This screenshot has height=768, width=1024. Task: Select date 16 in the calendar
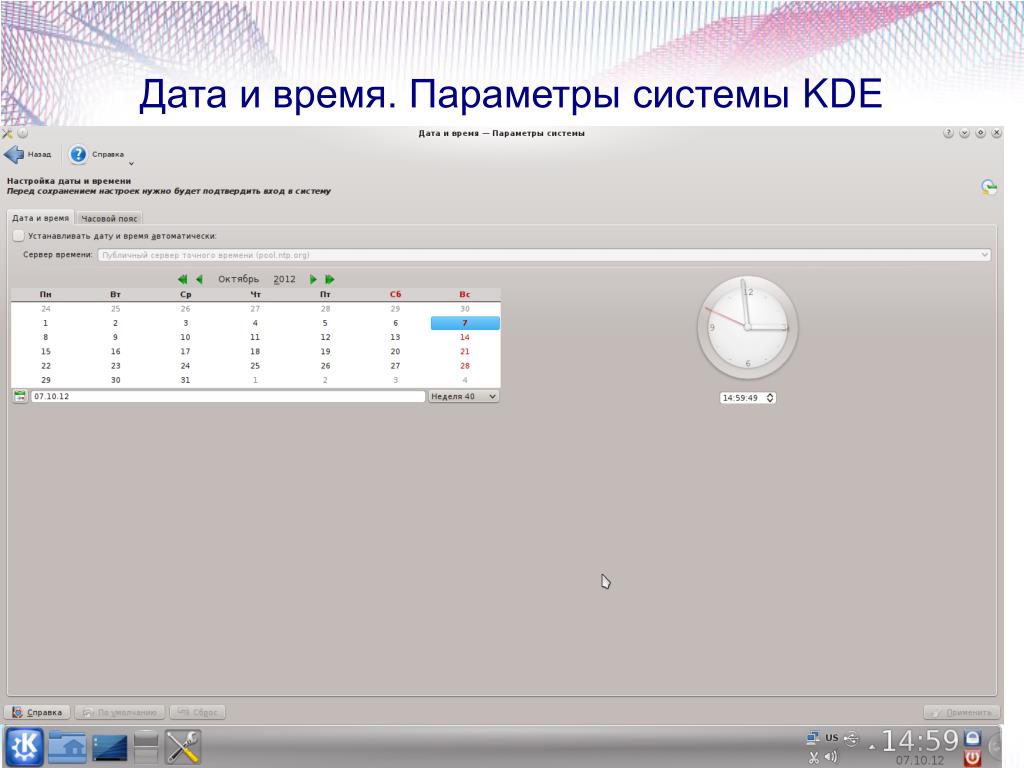116,352
